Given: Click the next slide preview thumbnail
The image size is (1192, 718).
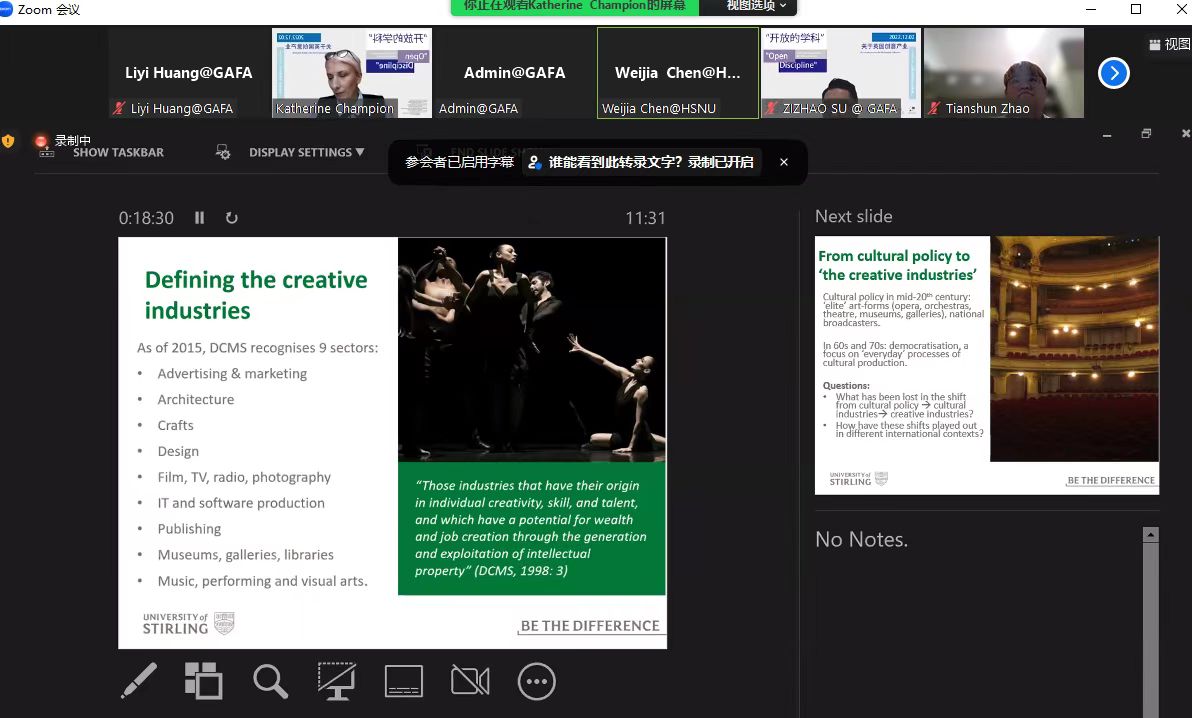Looking at the screenshot, I should coord(987,364).
